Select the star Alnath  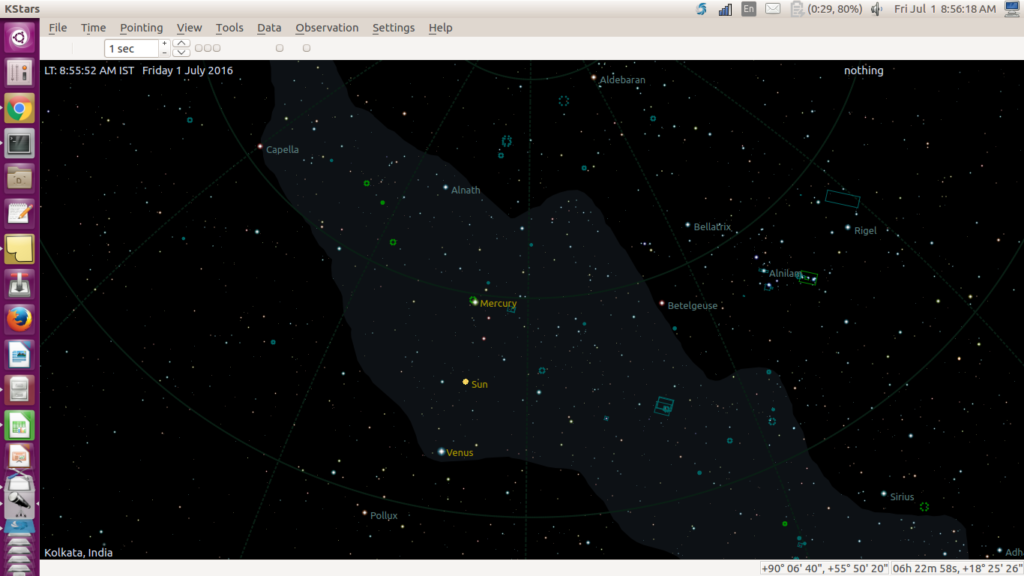446,187
